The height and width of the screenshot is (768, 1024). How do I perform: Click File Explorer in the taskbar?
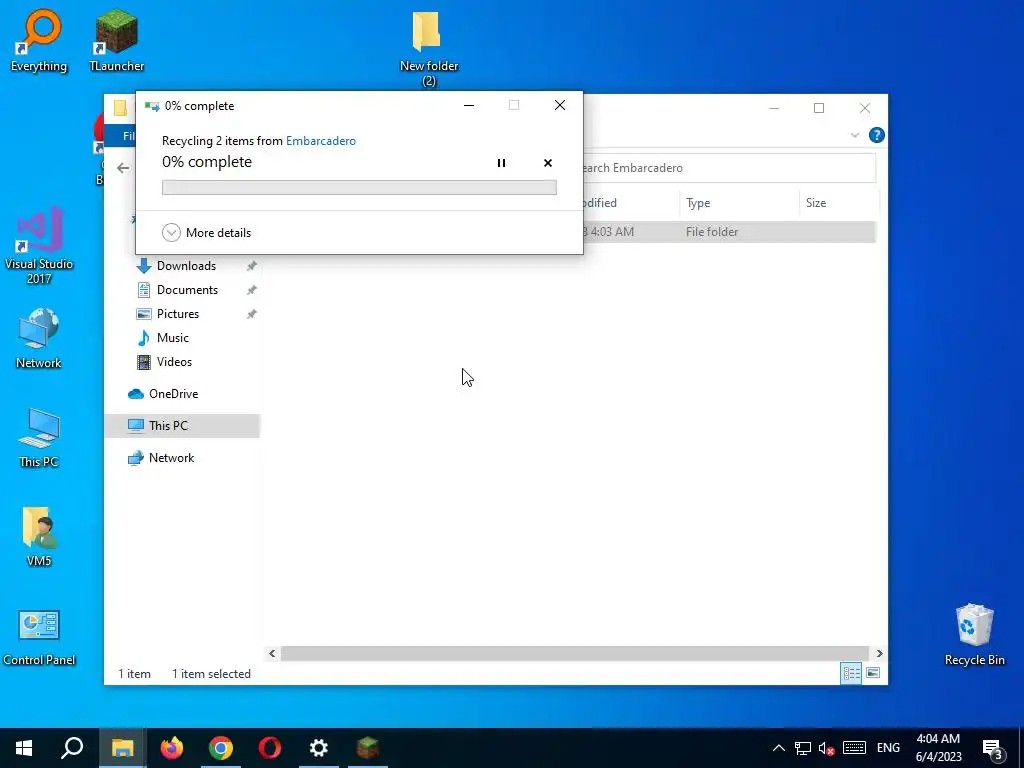(123, 748)
